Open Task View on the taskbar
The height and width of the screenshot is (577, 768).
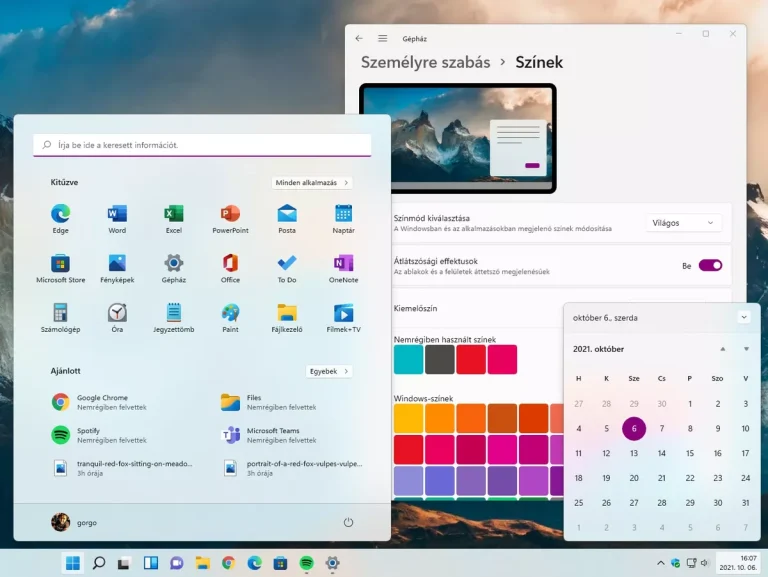pyautogui.click(x=124, y=563)
